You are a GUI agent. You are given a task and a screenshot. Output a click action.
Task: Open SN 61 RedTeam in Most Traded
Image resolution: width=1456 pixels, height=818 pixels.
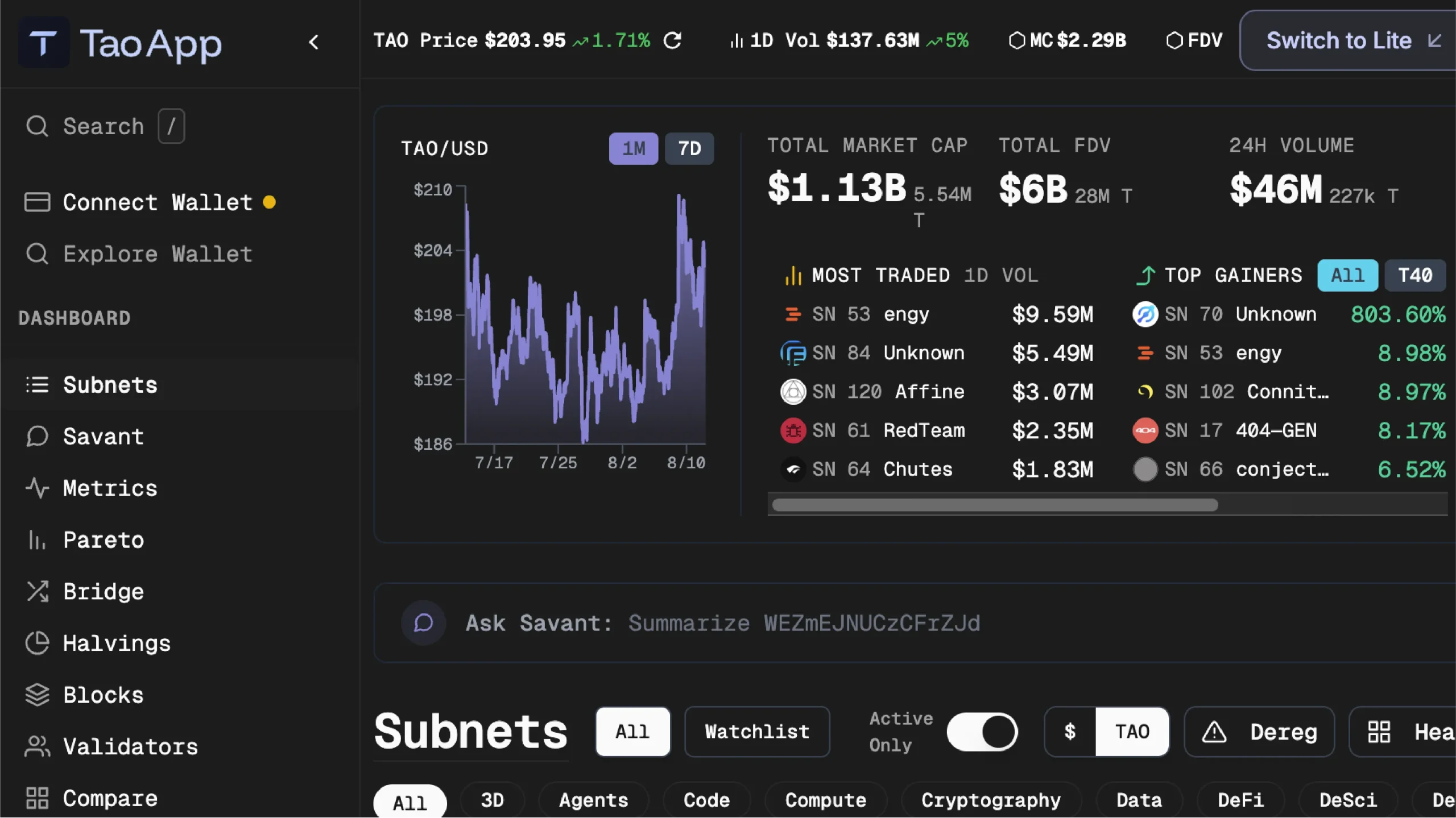click(937, 430)
